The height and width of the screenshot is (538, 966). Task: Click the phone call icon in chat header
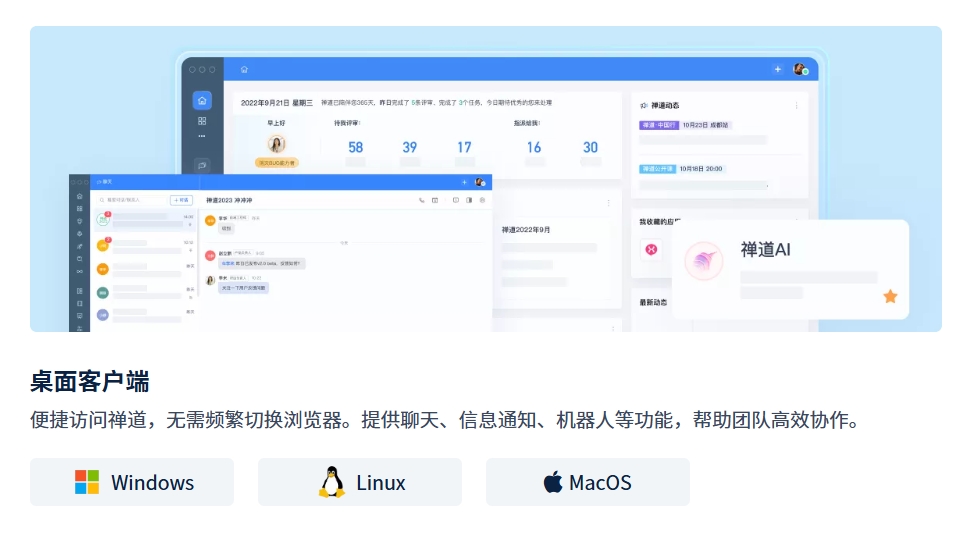tap(421, 200)
